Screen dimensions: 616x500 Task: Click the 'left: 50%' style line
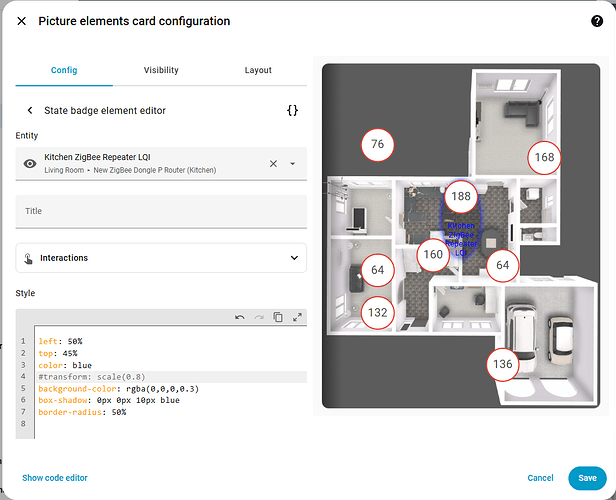pos(60,341)
